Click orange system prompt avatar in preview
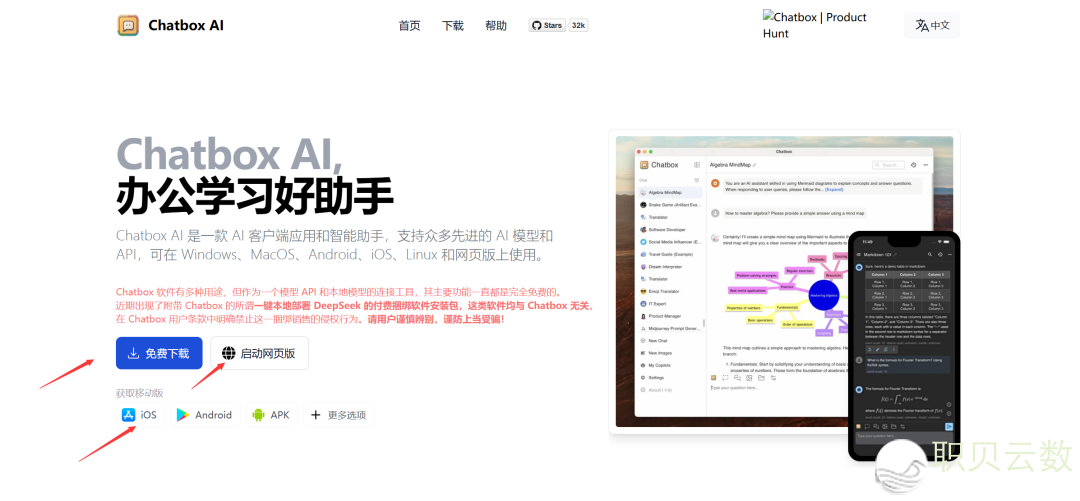1080x501 pixels. pyautogui.click(x=716, y=184)
